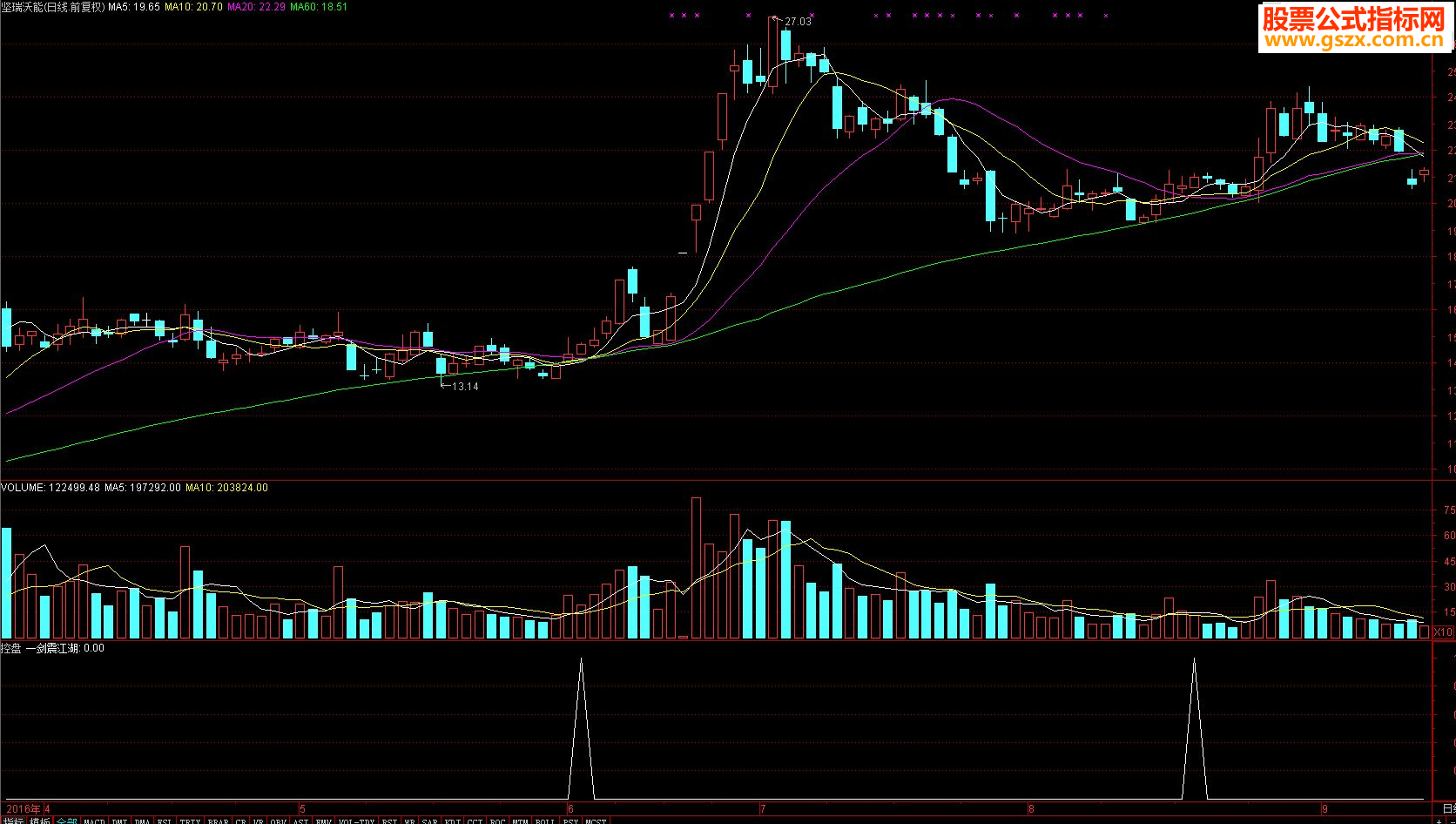Click the 指标 tab at bottom left
Viewport: 1456px width, 824px height.
coord(13,821)
